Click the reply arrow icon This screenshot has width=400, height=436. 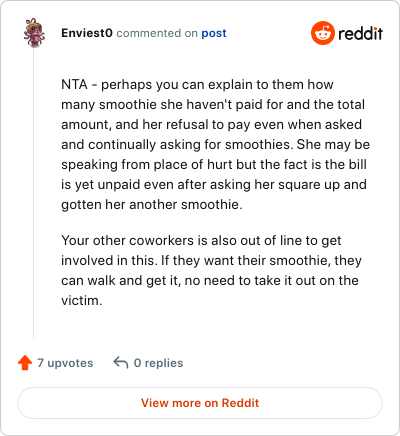tap(121, 362)
